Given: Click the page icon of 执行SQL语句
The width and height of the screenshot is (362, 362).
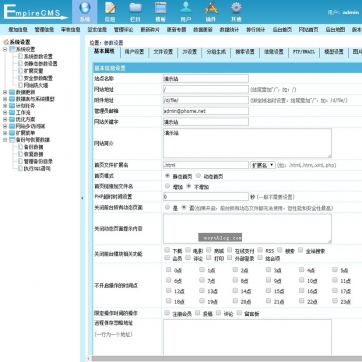Looking at the screenshot, I should point(20,169).
